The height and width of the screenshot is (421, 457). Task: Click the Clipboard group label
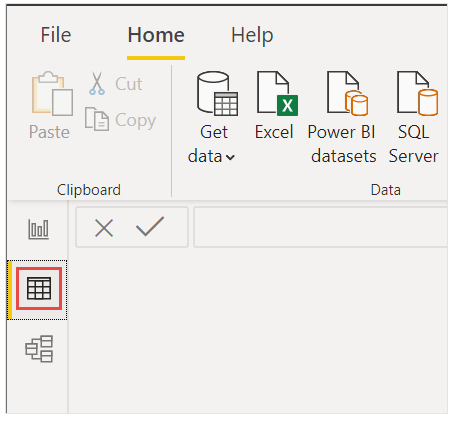[89, 190]
